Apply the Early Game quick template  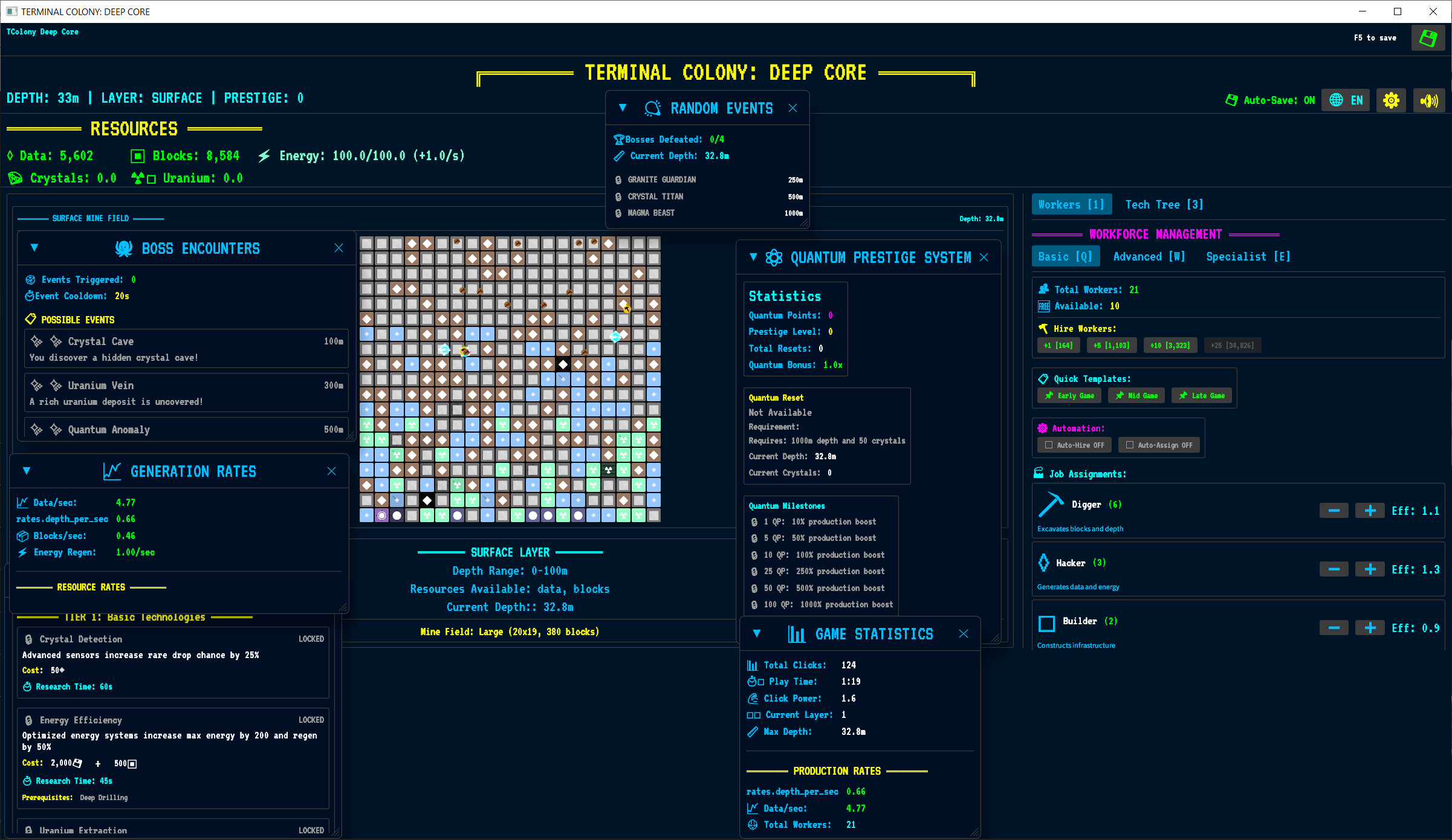(x=1069, y=395)
